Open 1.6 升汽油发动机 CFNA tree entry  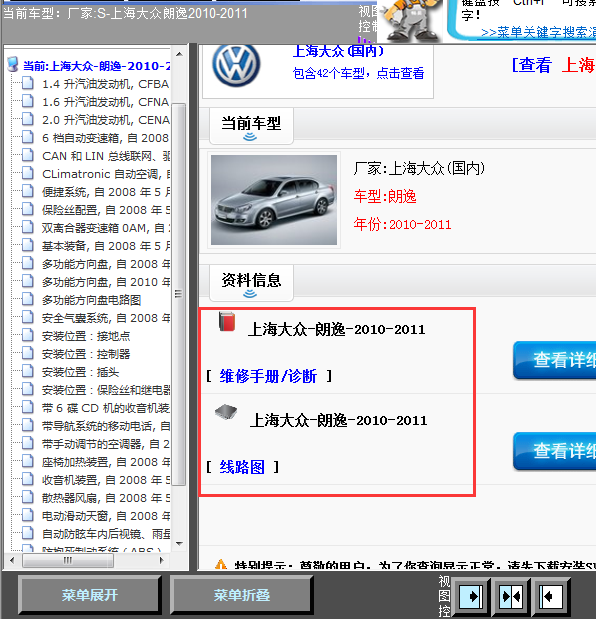coord(105,102)
